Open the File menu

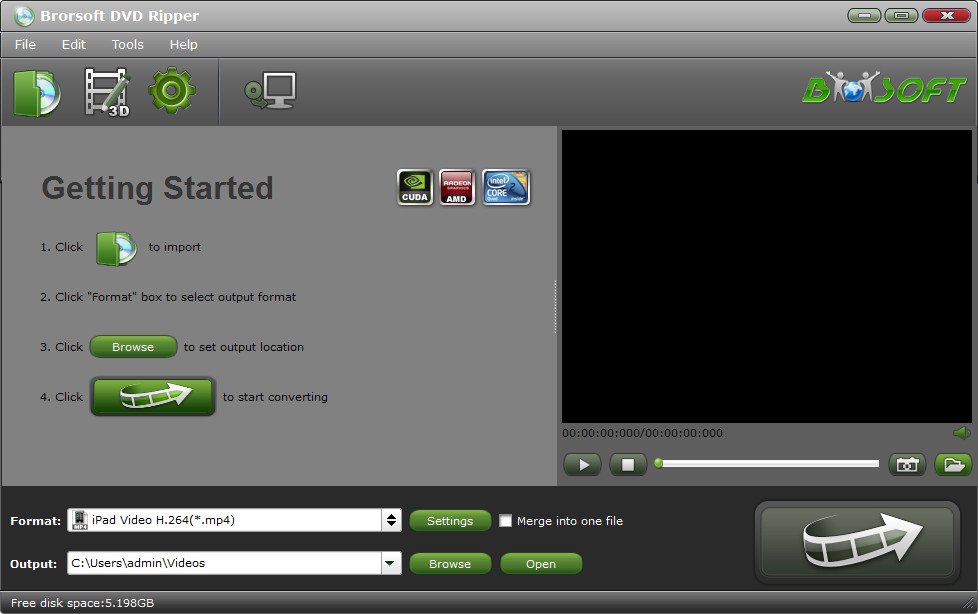click(x=24, y=44)
